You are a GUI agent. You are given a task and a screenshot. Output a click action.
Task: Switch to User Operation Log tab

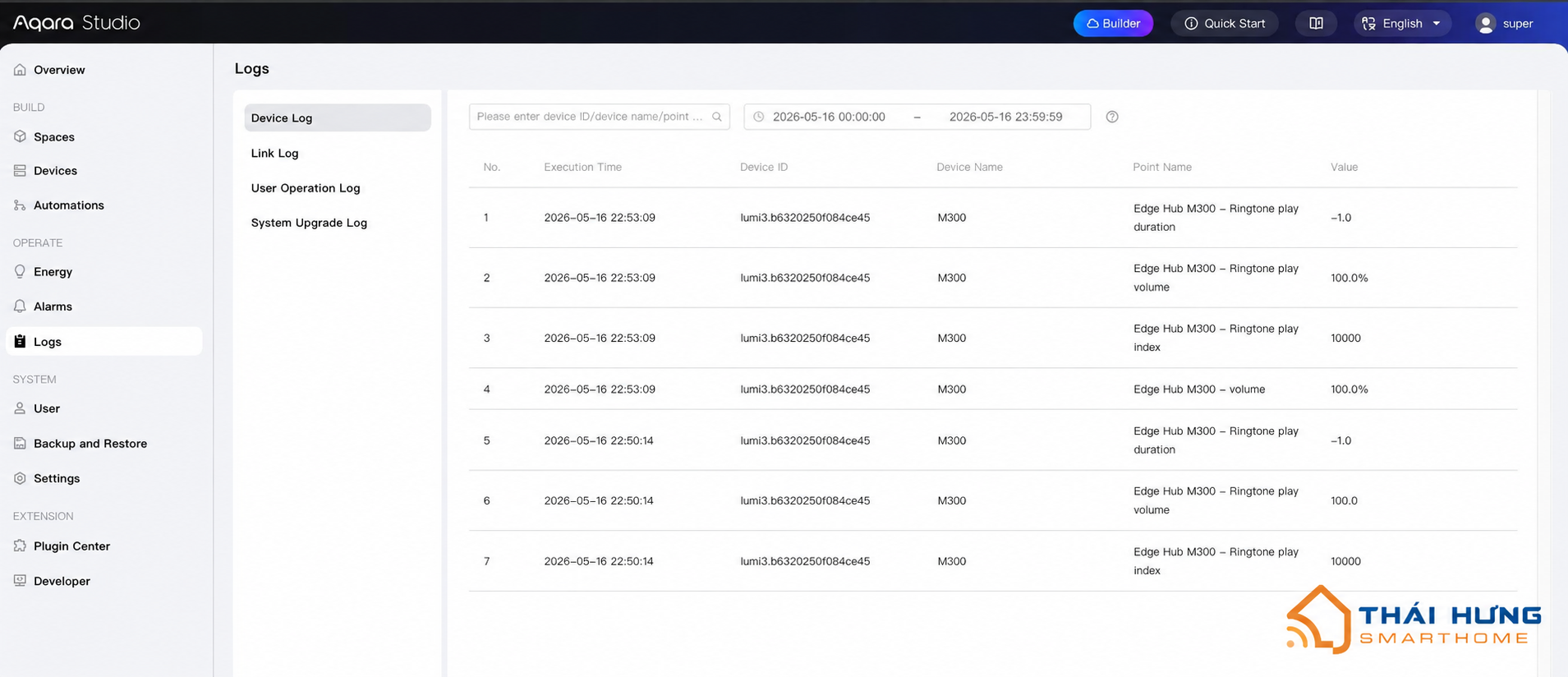306,188
